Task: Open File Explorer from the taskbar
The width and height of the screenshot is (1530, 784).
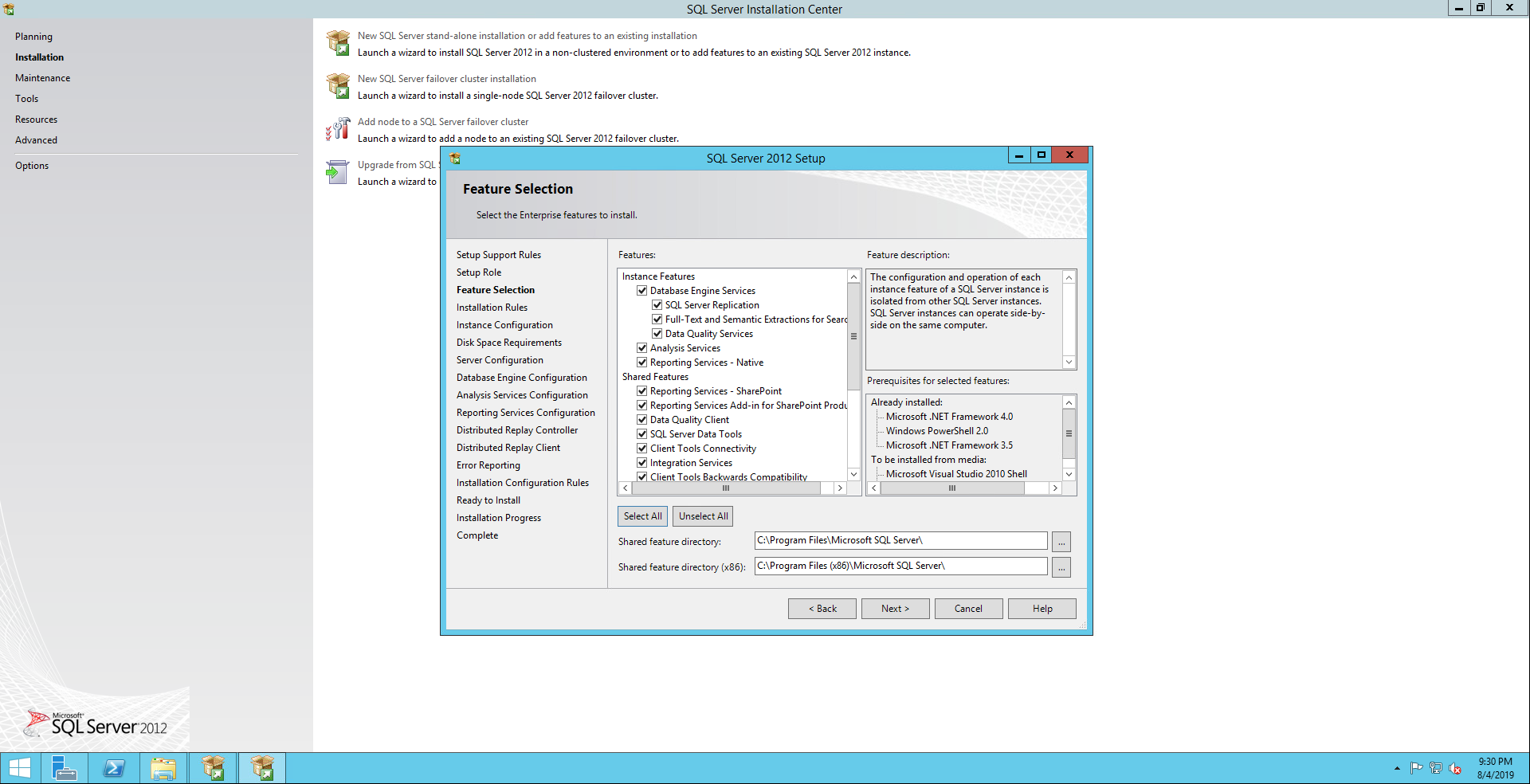Action: [163, 768]
